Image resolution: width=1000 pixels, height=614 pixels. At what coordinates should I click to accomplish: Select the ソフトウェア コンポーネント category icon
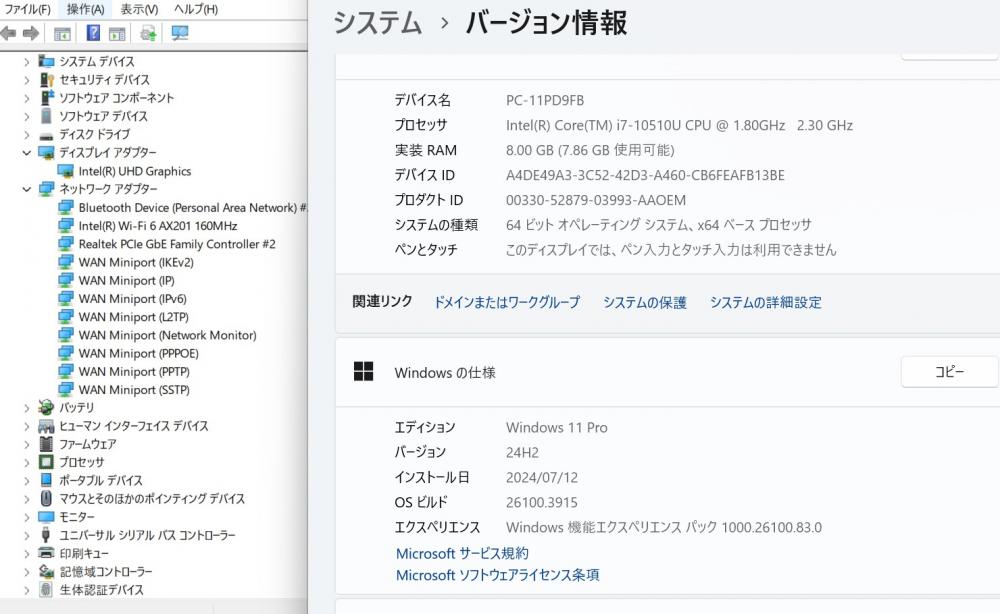(x=46, y=98)
